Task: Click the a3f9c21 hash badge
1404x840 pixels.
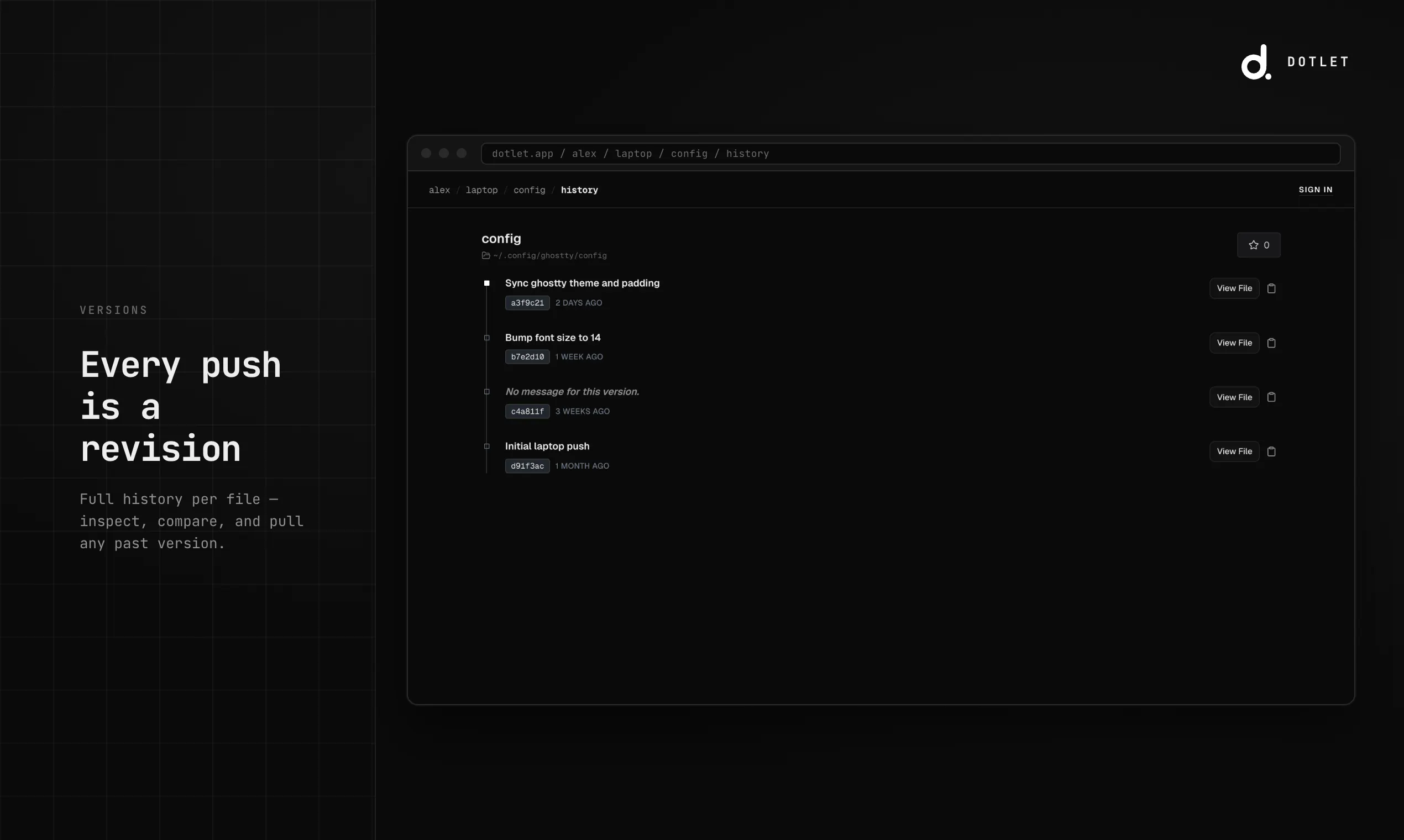Action: click(x=527, y=303)
